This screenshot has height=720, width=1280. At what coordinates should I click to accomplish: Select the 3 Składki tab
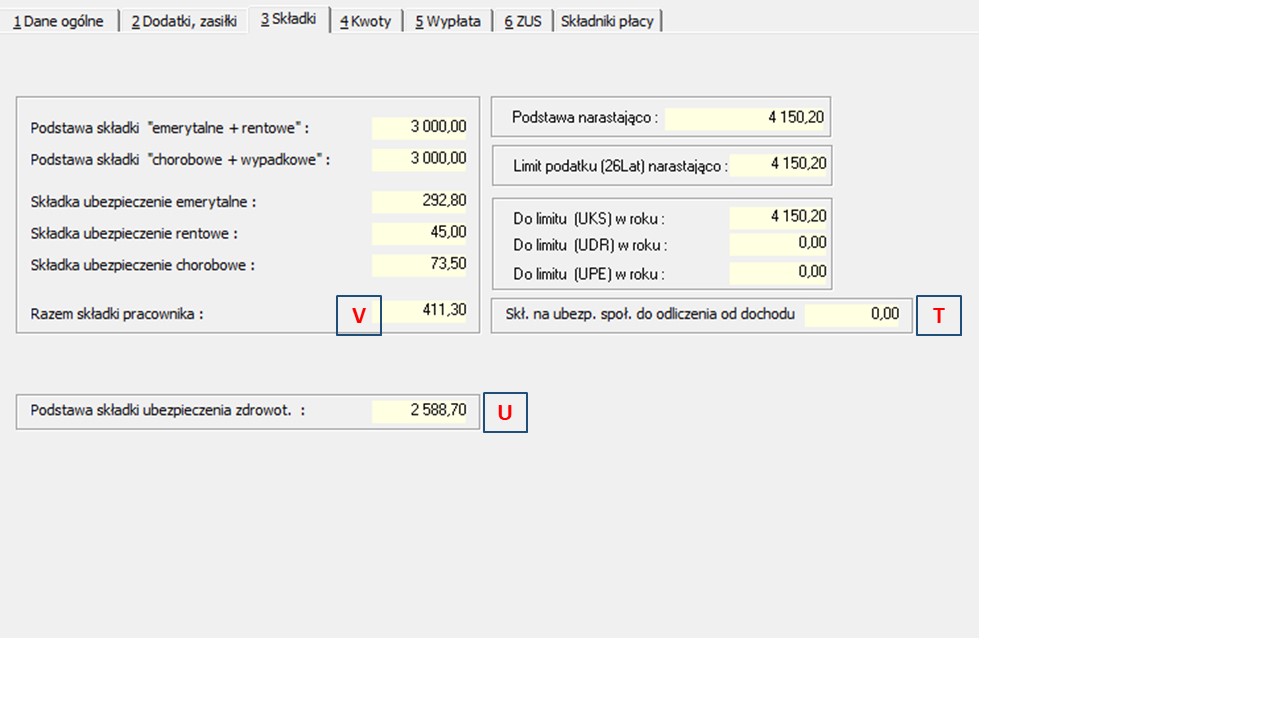[x=288, y=19]
